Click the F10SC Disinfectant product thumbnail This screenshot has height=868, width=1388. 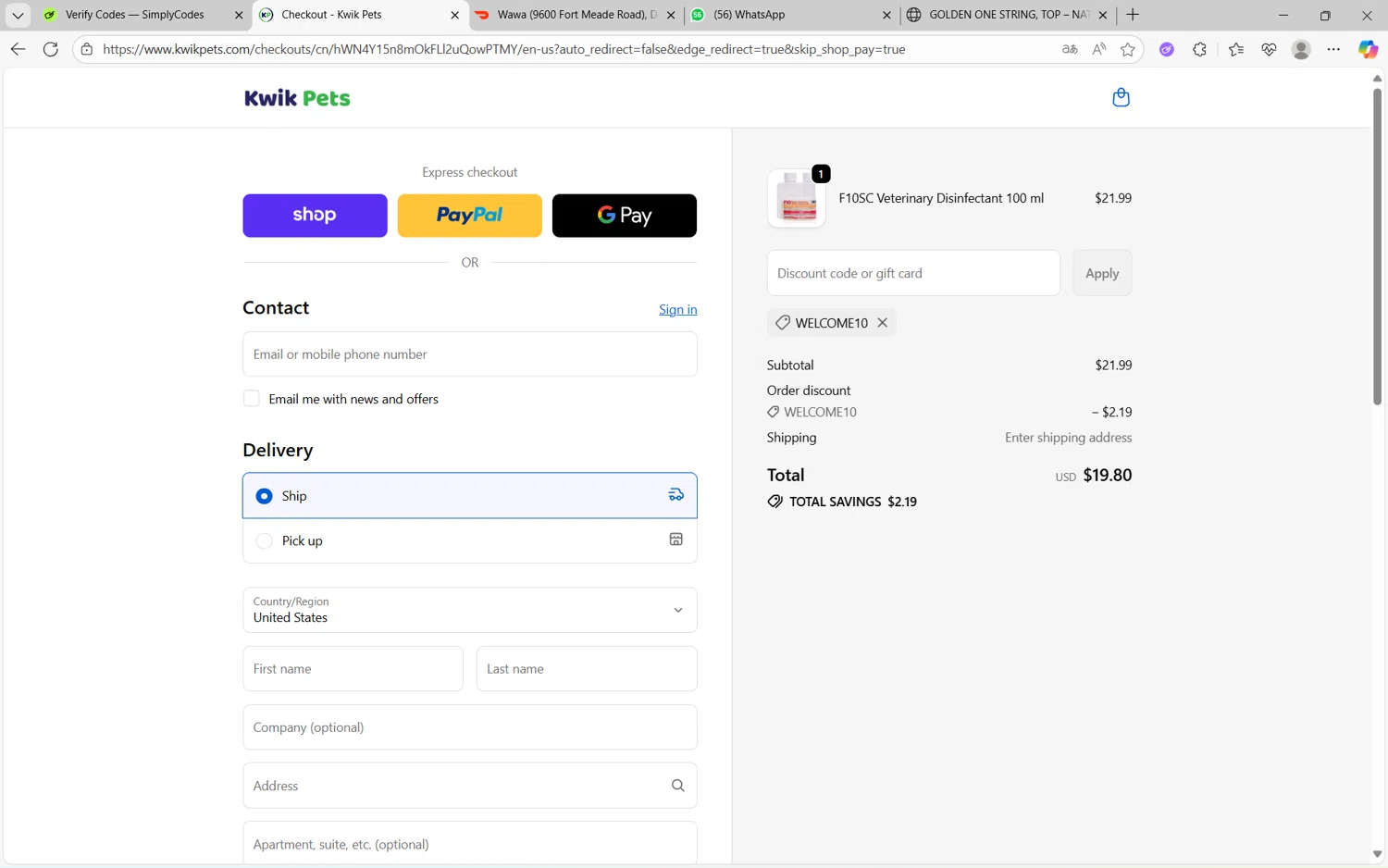click(x=797, y=198)
